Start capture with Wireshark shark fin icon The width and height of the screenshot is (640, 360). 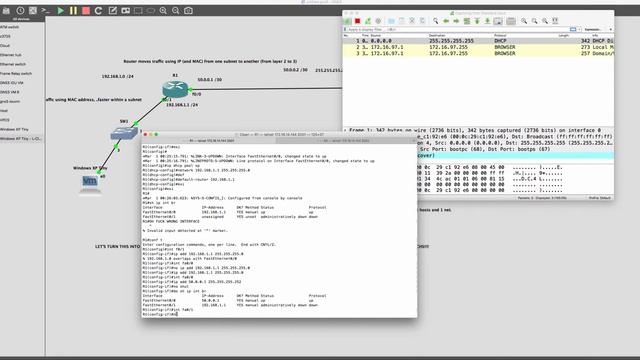(x=347, y=21)
